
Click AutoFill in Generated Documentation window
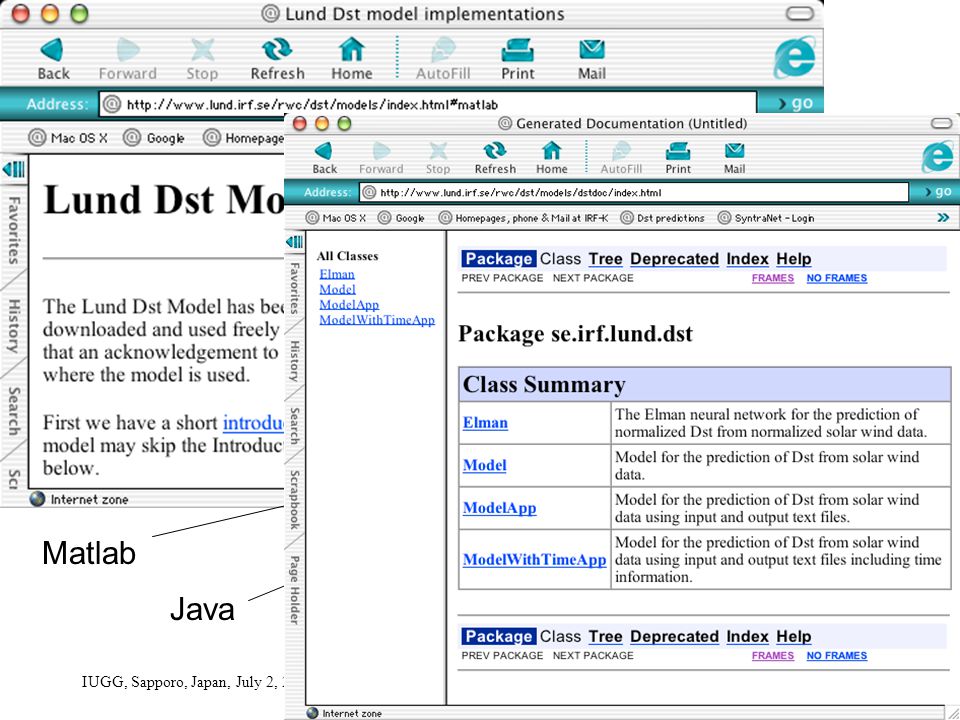pos(621,159)
